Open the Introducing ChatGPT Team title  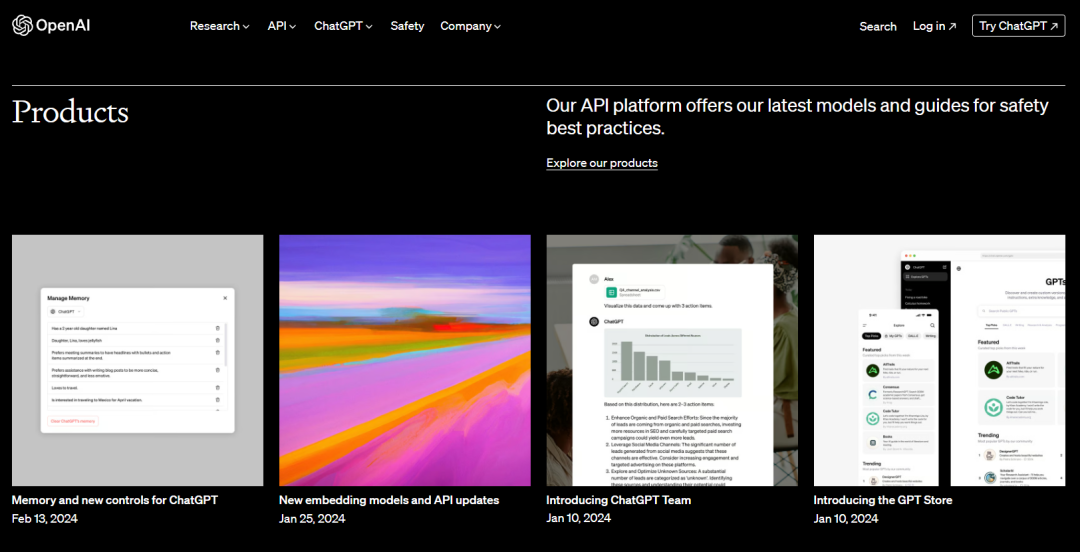coord(618,500)
